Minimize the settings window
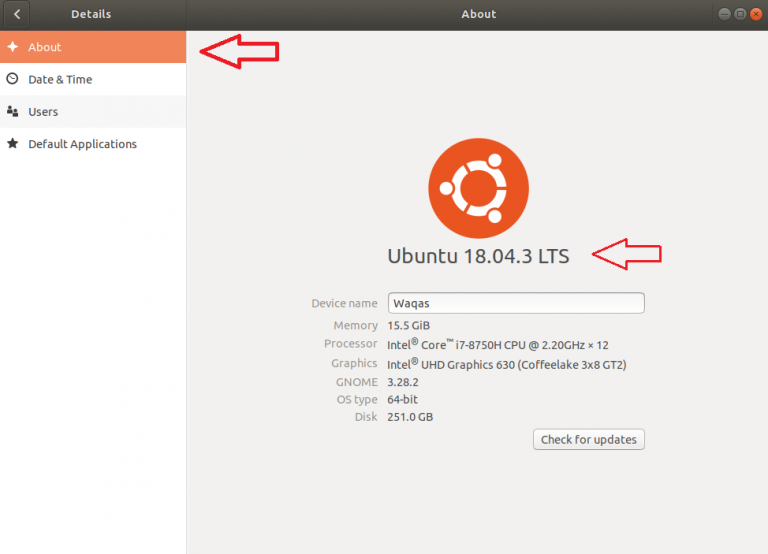 coord(724,14)
